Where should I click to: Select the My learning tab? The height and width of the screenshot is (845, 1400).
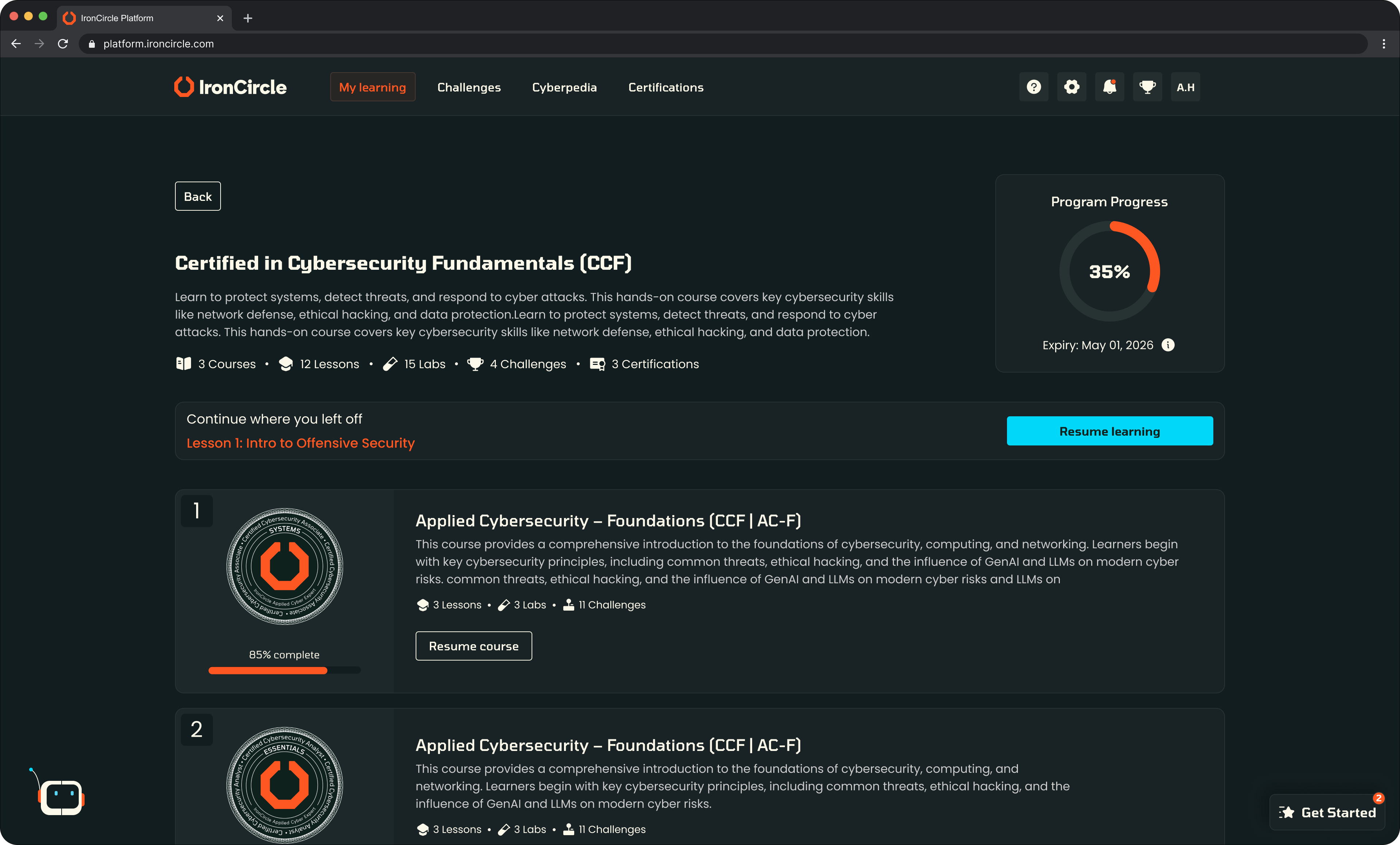tap(372, 87)
